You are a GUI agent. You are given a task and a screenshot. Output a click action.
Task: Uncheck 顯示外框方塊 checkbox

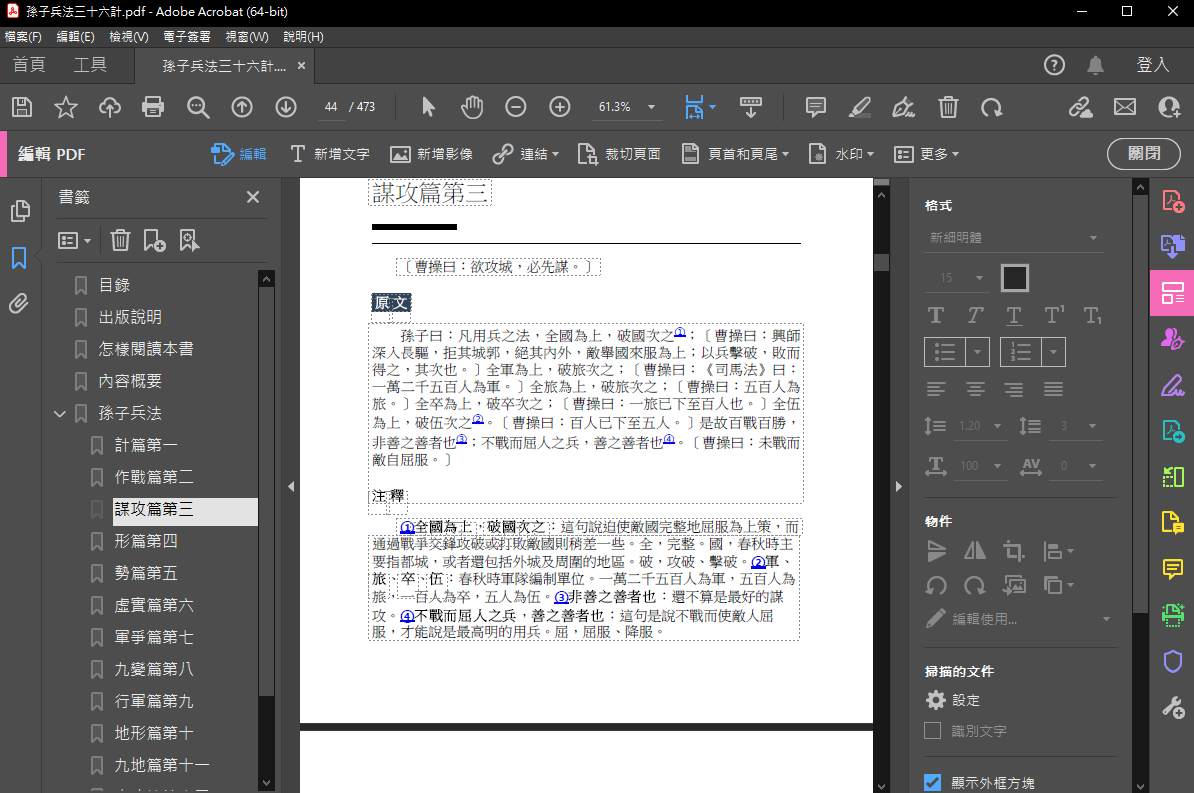(932, 782)
